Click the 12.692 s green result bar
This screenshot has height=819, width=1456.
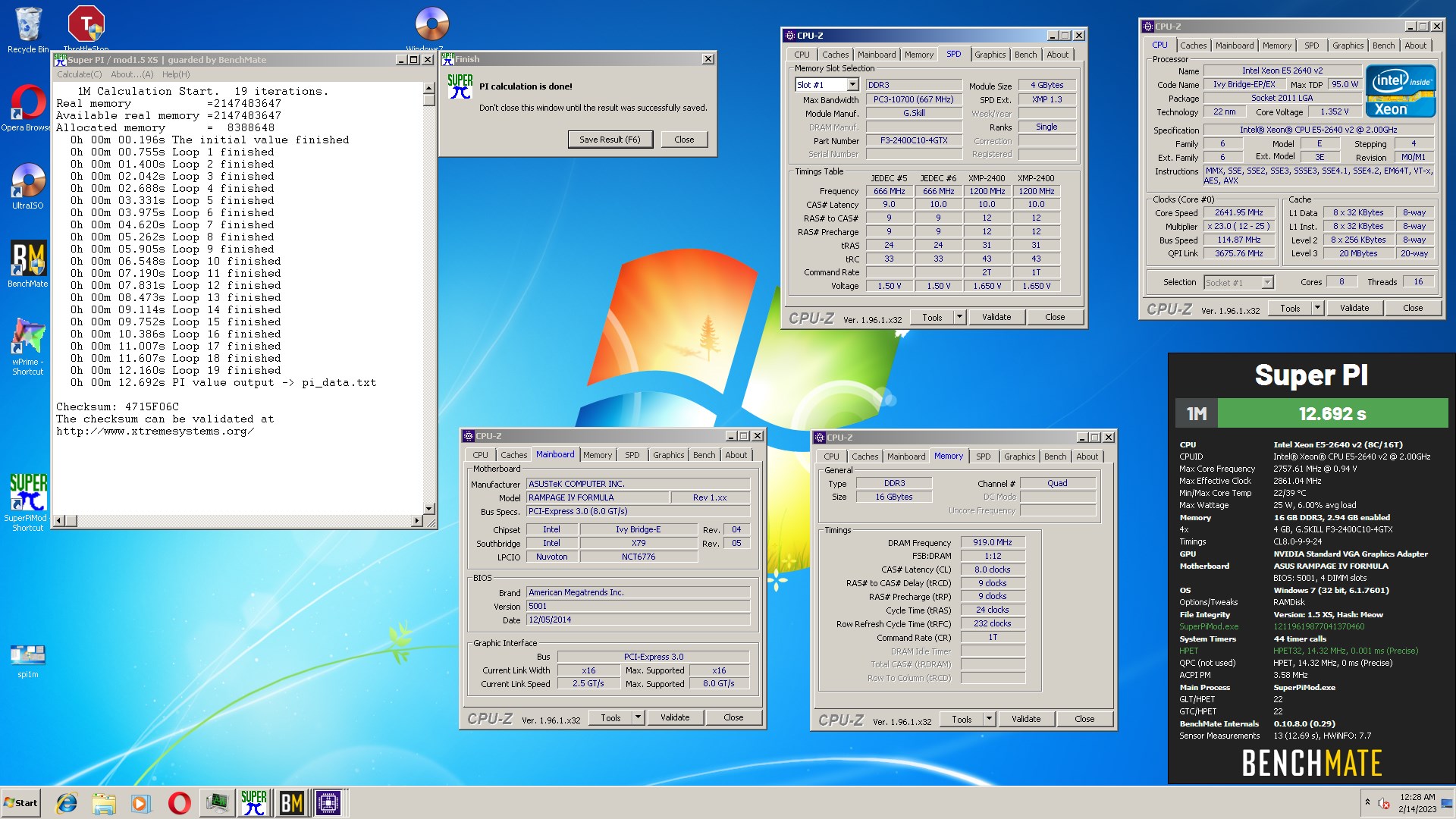coord(1332,414)
